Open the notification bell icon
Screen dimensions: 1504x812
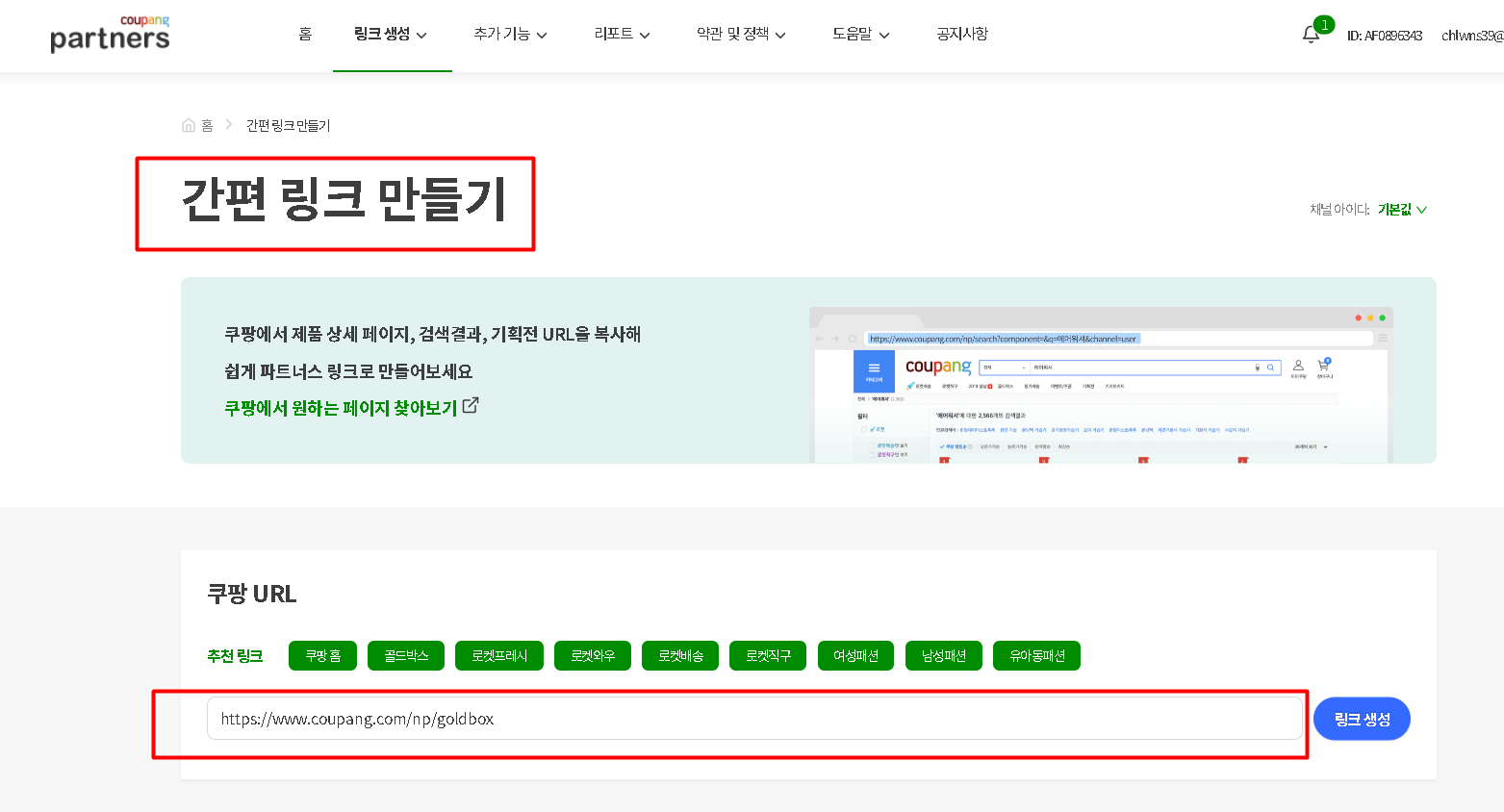click(x=1311, y=35)
